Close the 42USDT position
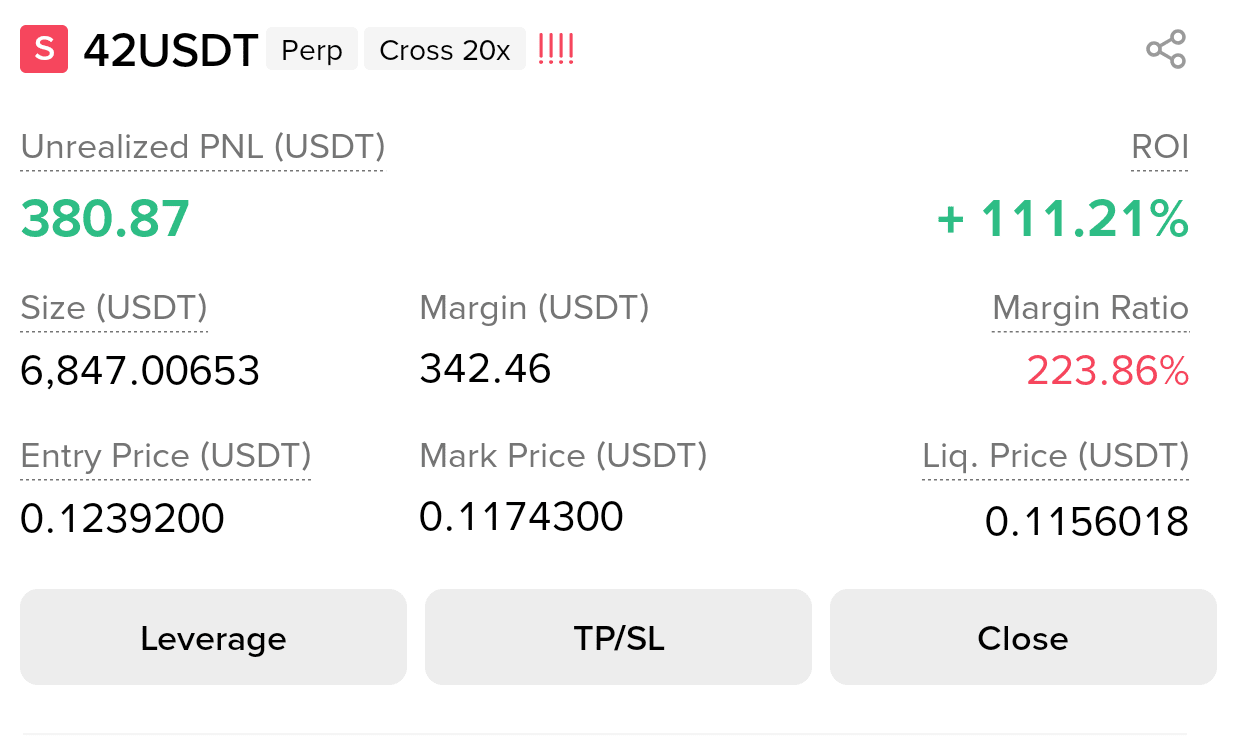 pyautogui.click(x=1023, y=637)
